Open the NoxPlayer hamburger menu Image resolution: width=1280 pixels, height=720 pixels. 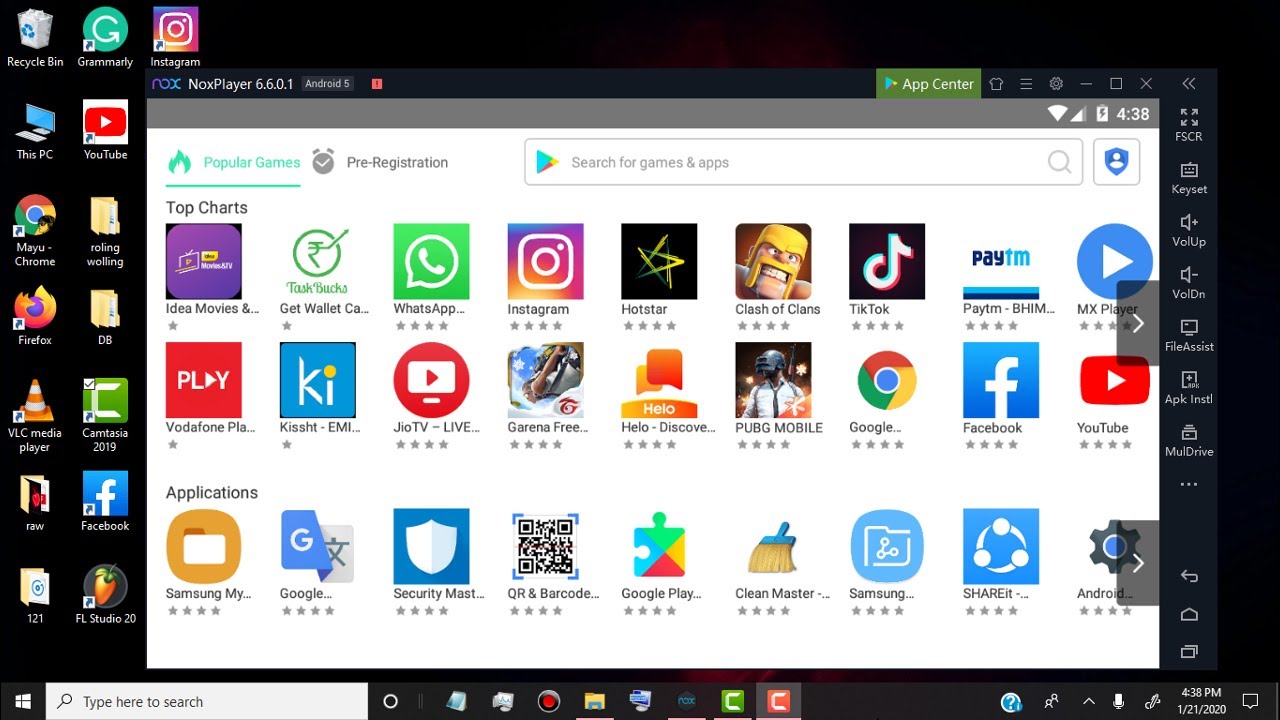(x=1026, y=84)
